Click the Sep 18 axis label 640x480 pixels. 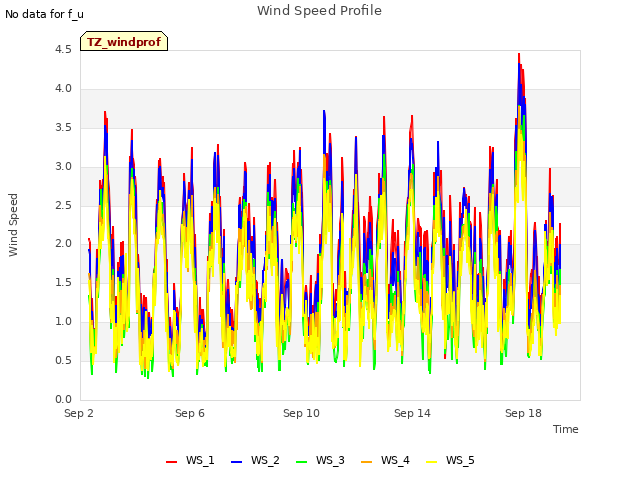pyautogui.click(x=523, y=413)
